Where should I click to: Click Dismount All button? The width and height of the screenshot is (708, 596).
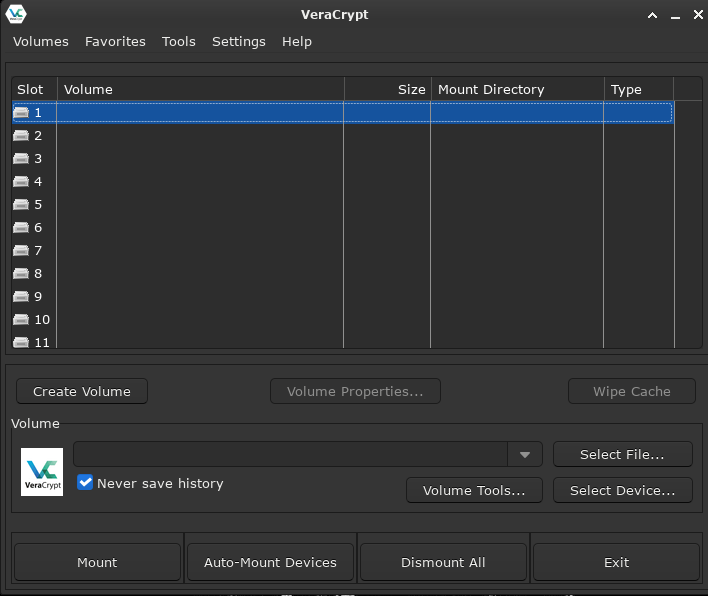click(443, 562)
